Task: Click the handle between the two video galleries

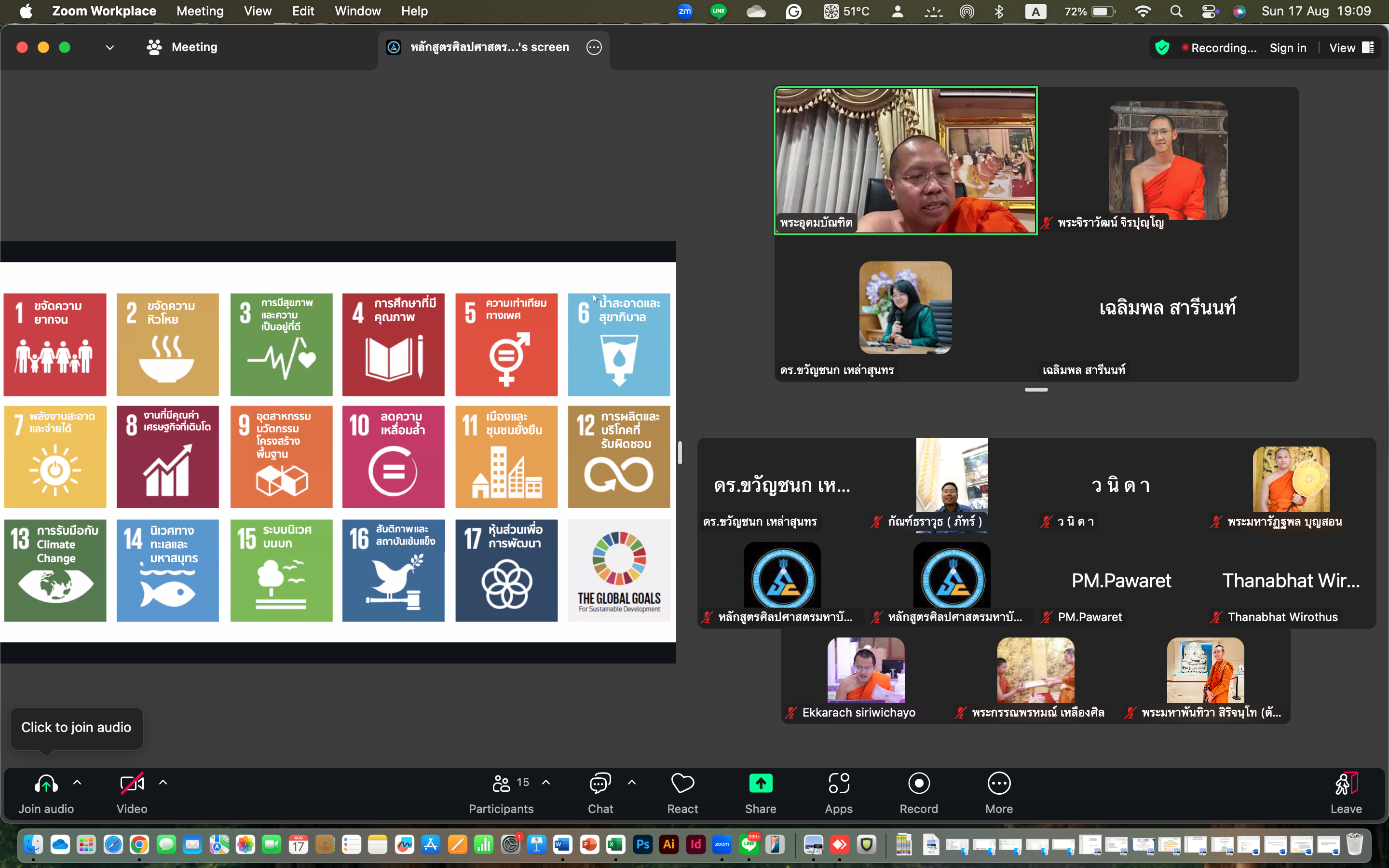Action: pos(1036,390)
